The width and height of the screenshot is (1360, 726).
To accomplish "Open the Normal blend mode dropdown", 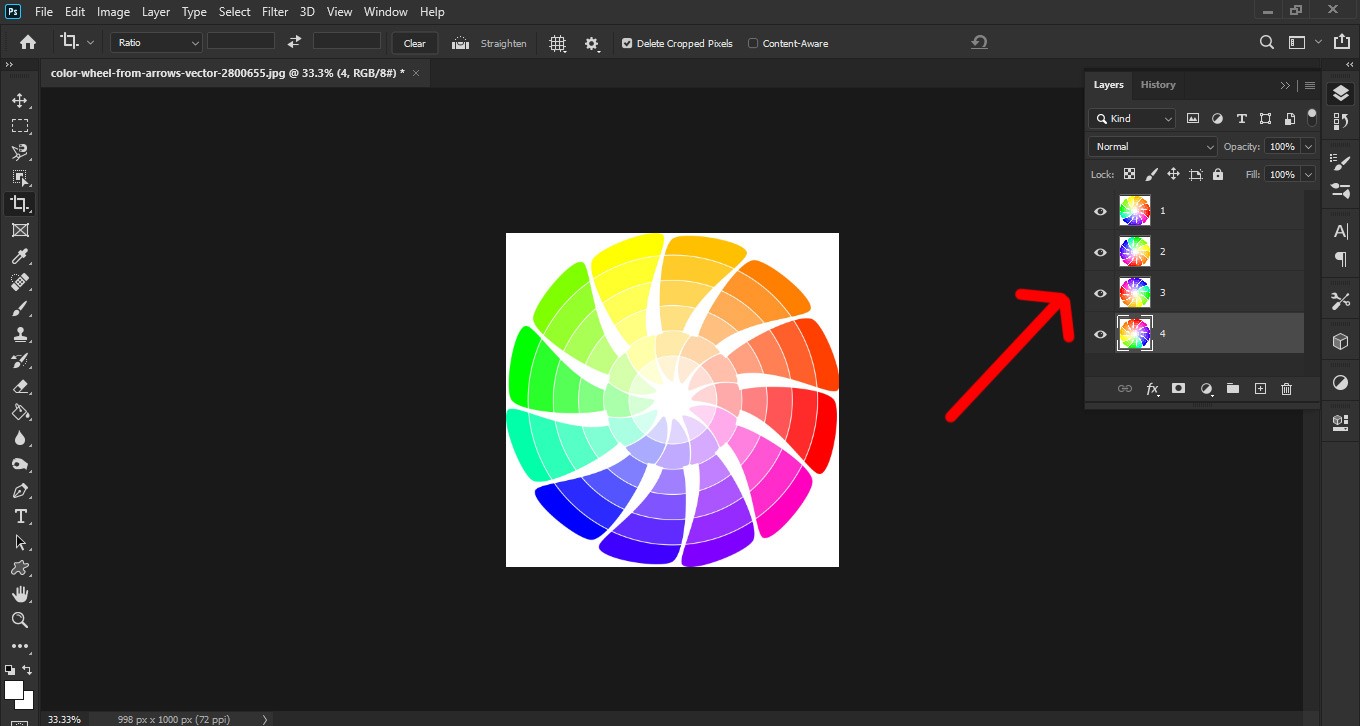I will [x=1153, y=146].
